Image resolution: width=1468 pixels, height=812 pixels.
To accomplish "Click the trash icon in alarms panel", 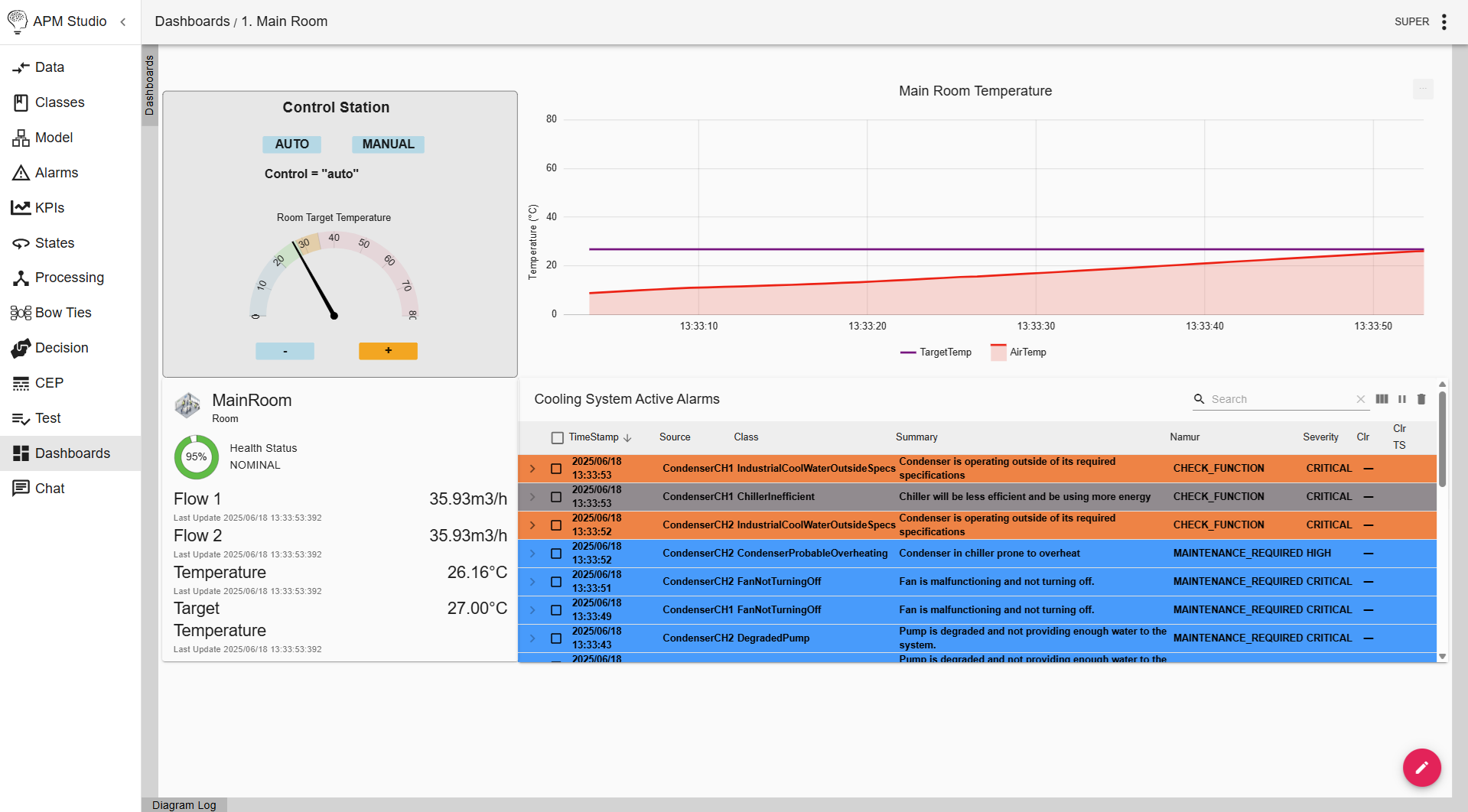I will click(1421, 399).
